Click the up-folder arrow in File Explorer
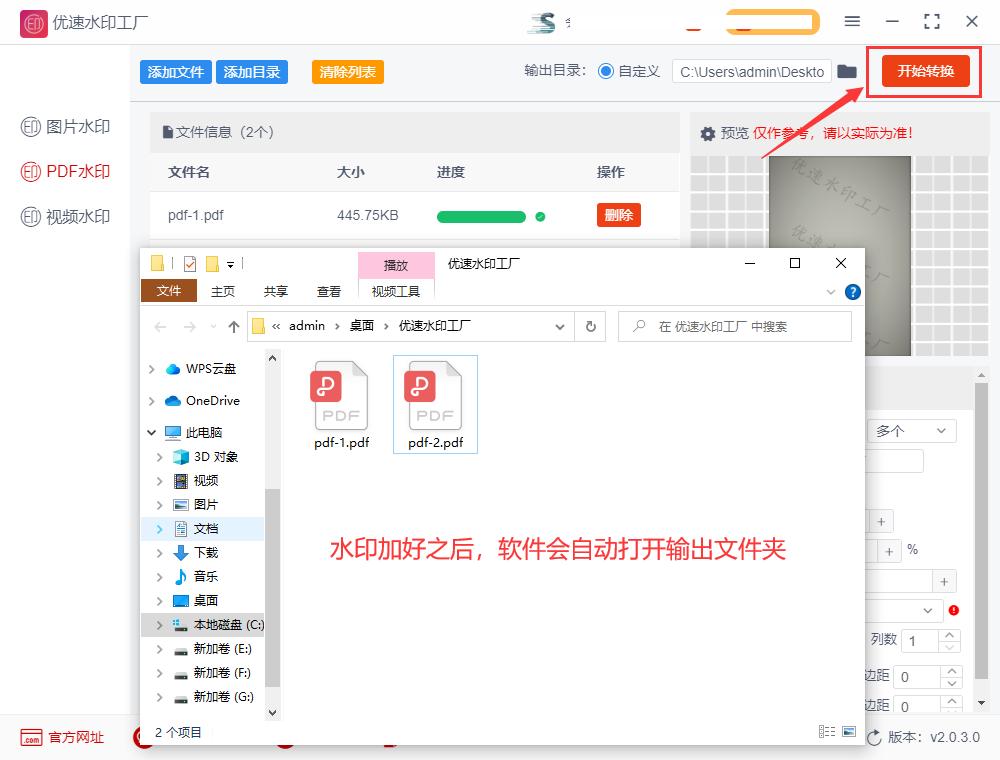 point(233,326)
